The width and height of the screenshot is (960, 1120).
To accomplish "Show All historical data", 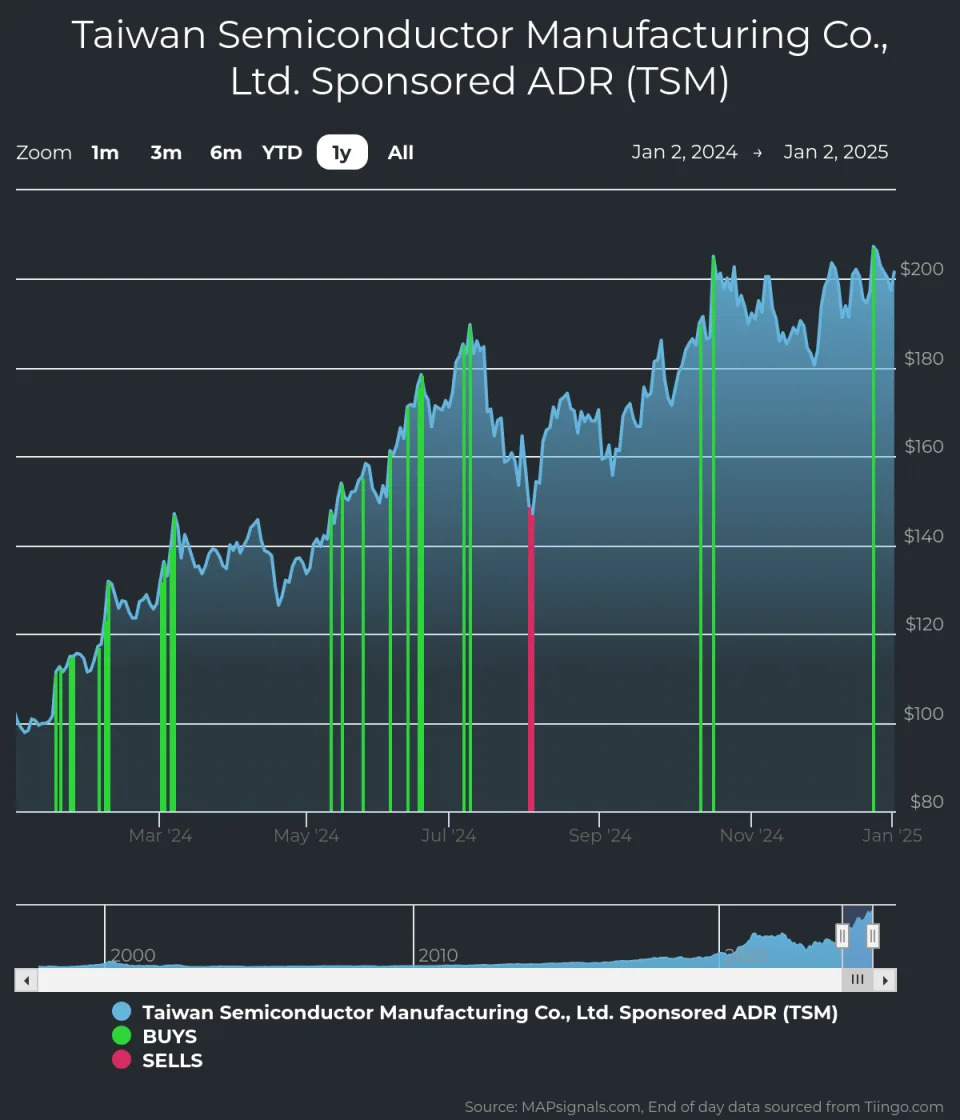I will [x=401, y=152].
